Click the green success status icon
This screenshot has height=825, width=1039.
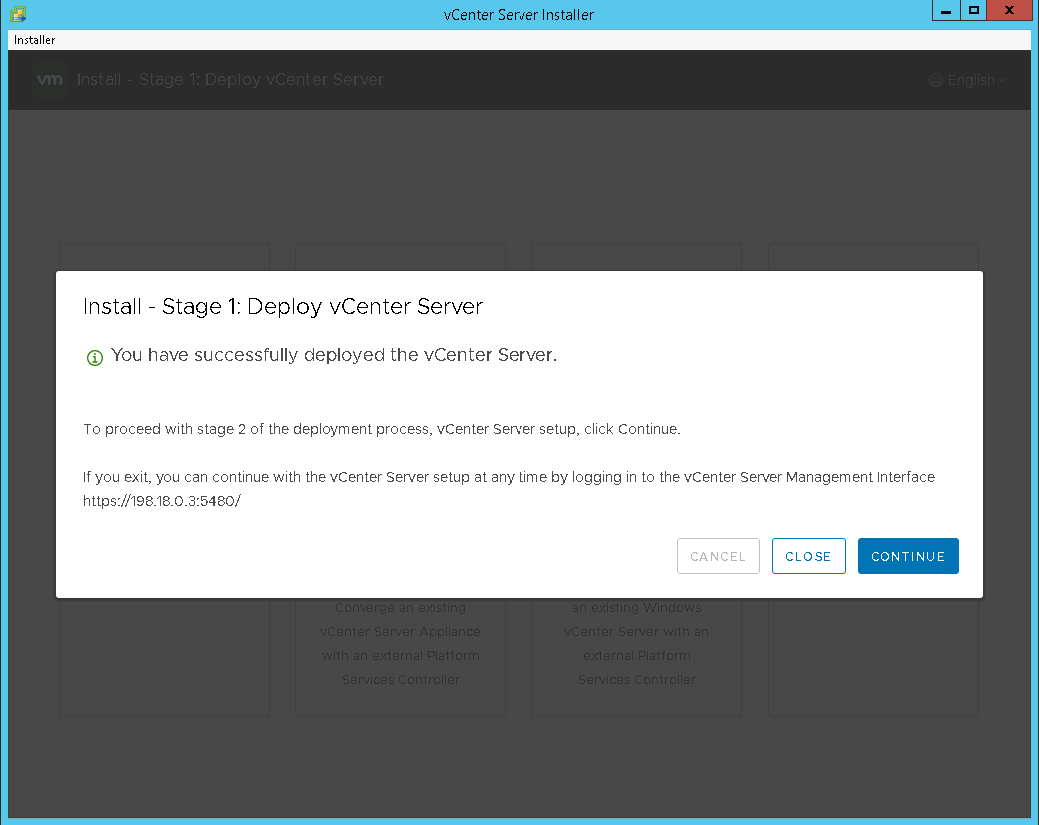click(x=95, y=357)
